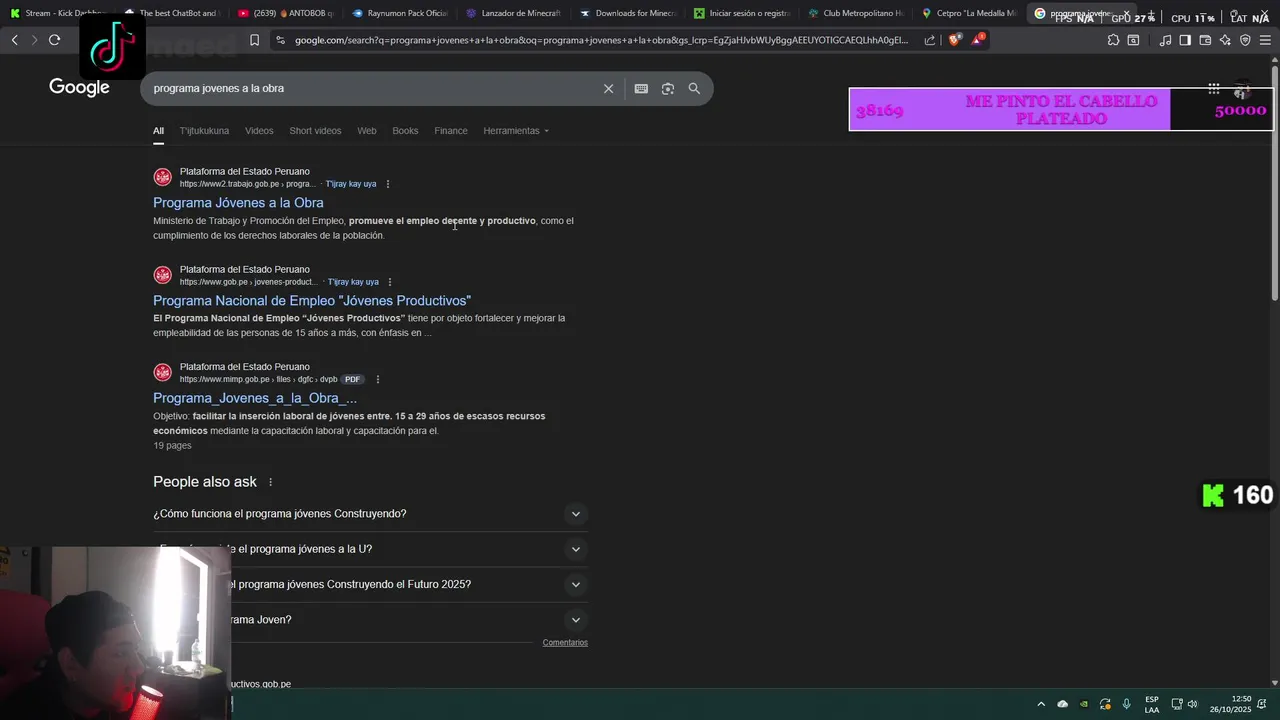Go to the Google logo homepage

point(79,88)
